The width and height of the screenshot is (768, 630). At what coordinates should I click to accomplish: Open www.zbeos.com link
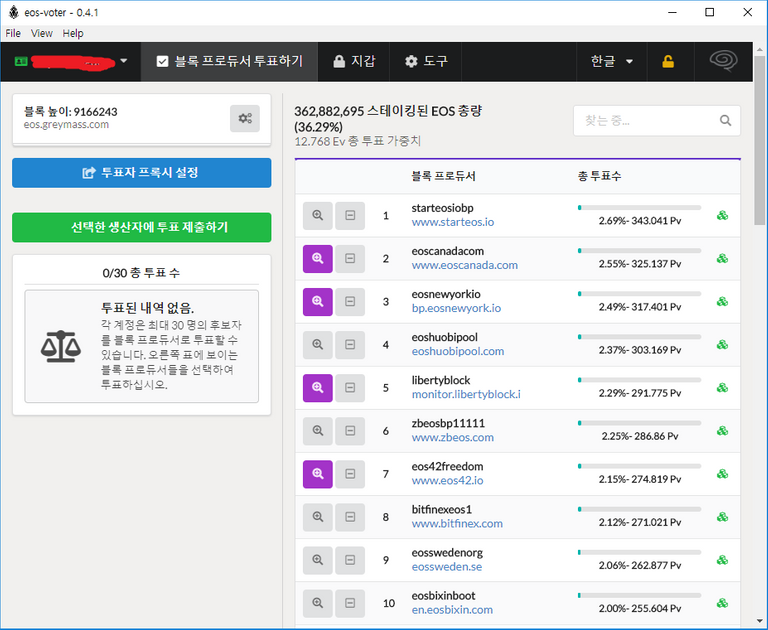point(453,438)
